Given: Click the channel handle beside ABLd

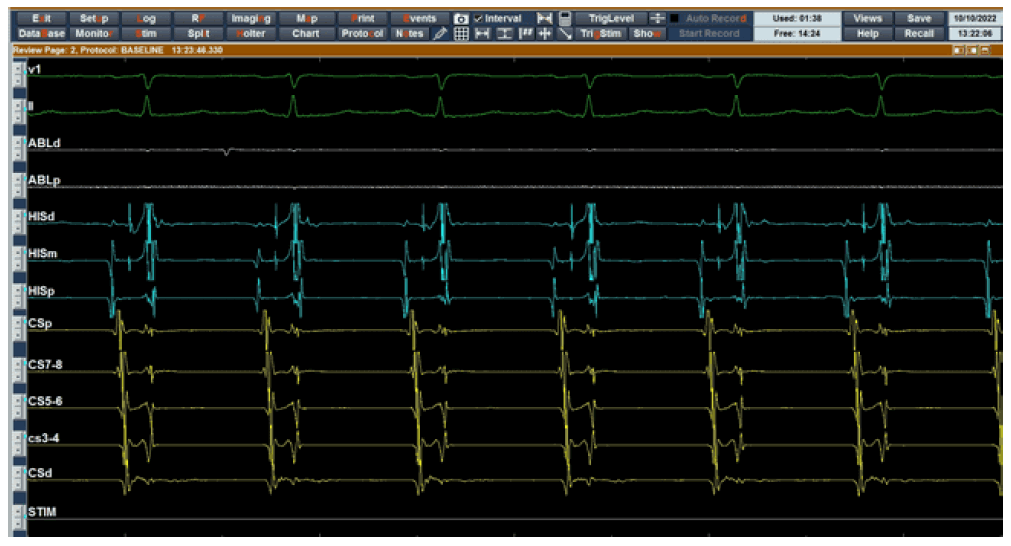Looking at the screenshot, I should [x=18, y=148].
